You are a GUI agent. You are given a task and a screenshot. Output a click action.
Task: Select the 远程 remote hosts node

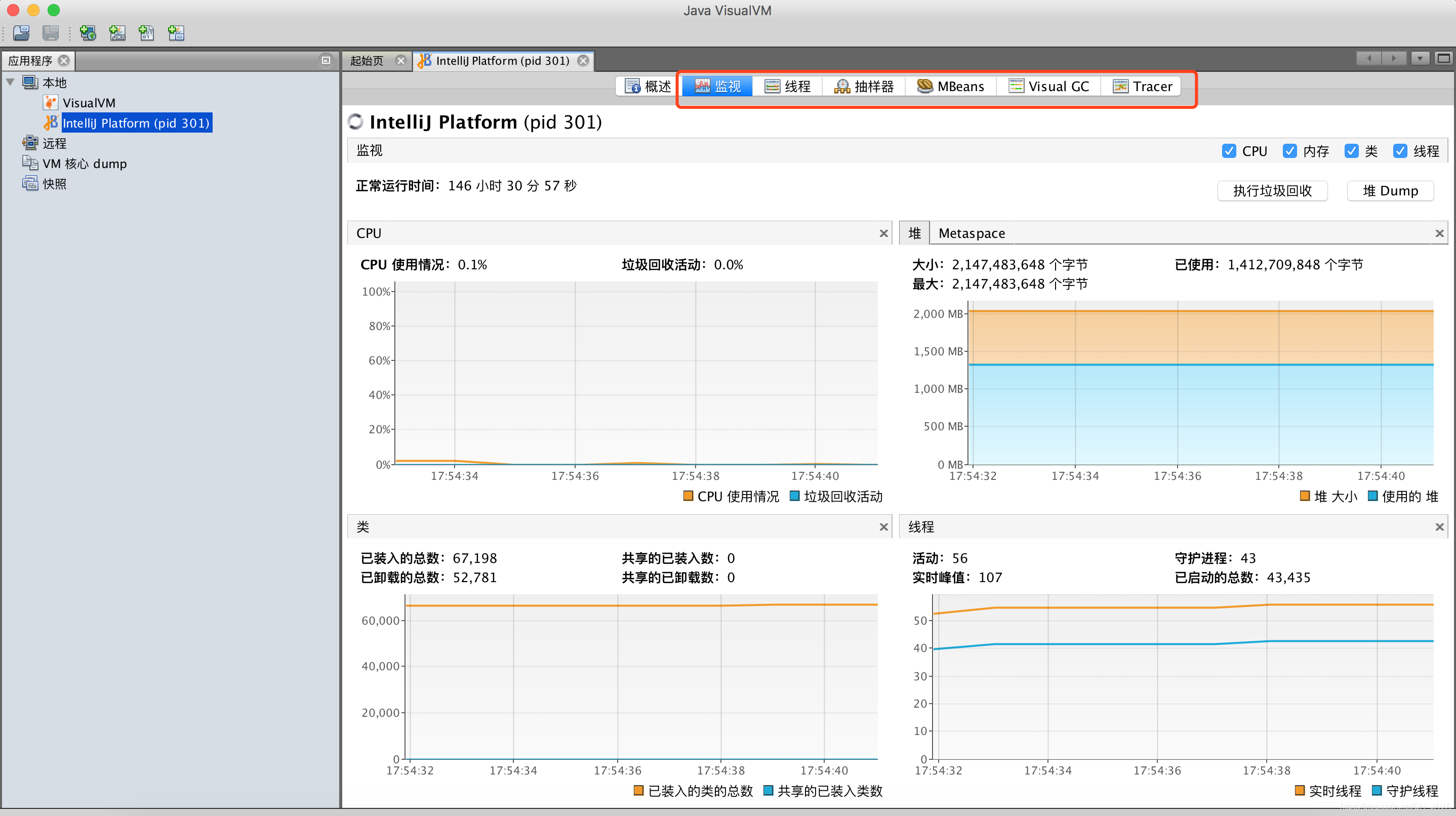(54, 144)
